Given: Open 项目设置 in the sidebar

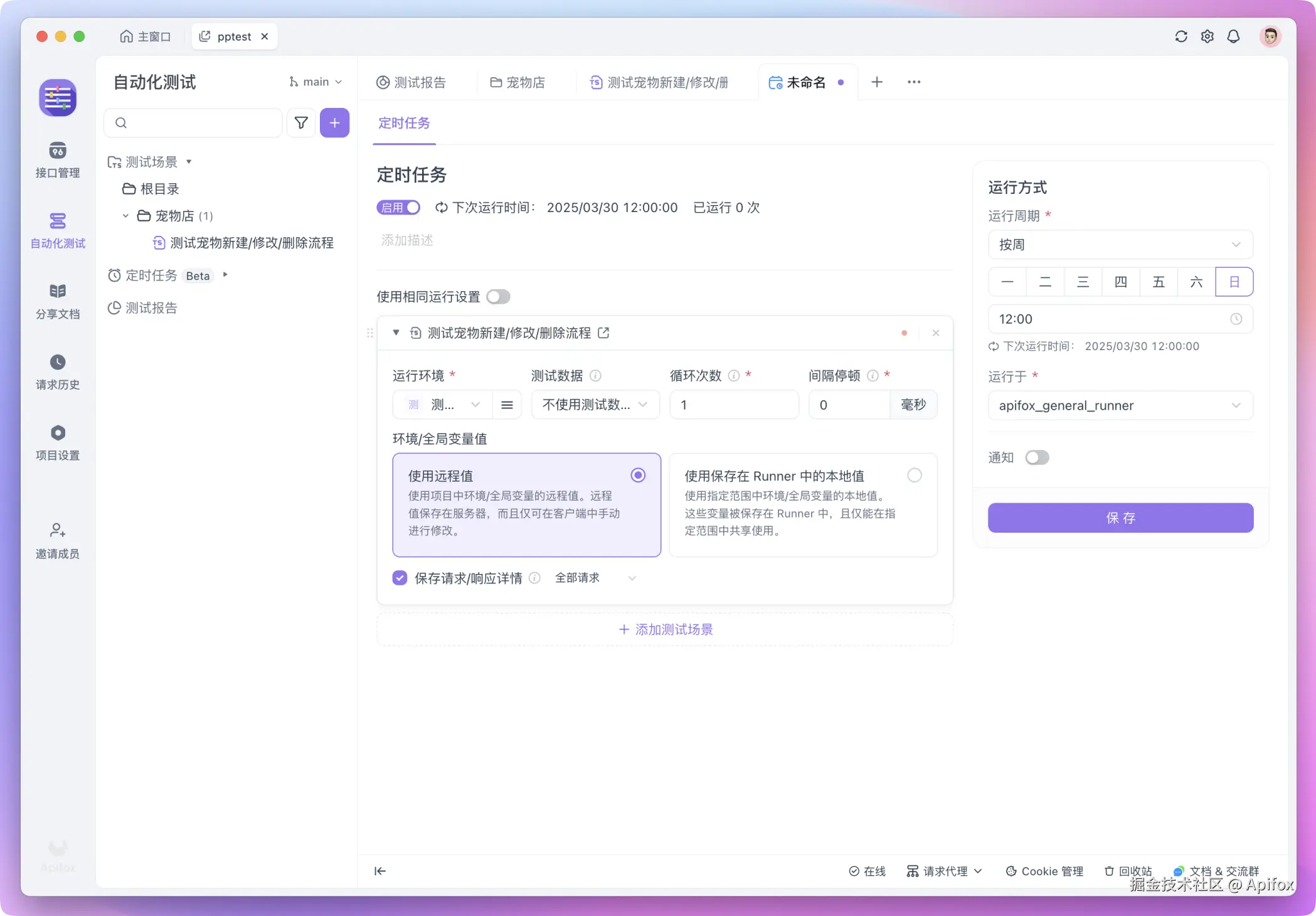Looking at the screenshot, I should pos(57,442).
